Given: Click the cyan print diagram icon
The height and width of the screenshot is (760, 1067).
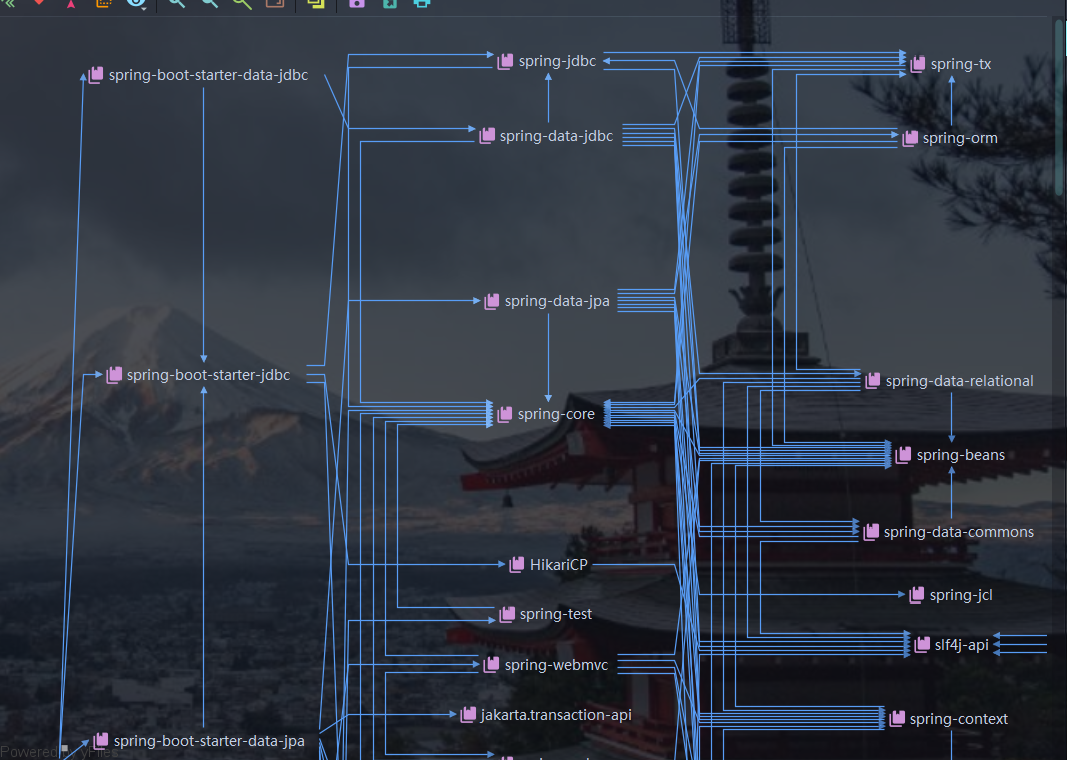Looking at the screenshot, I should (x=422, y=3).
